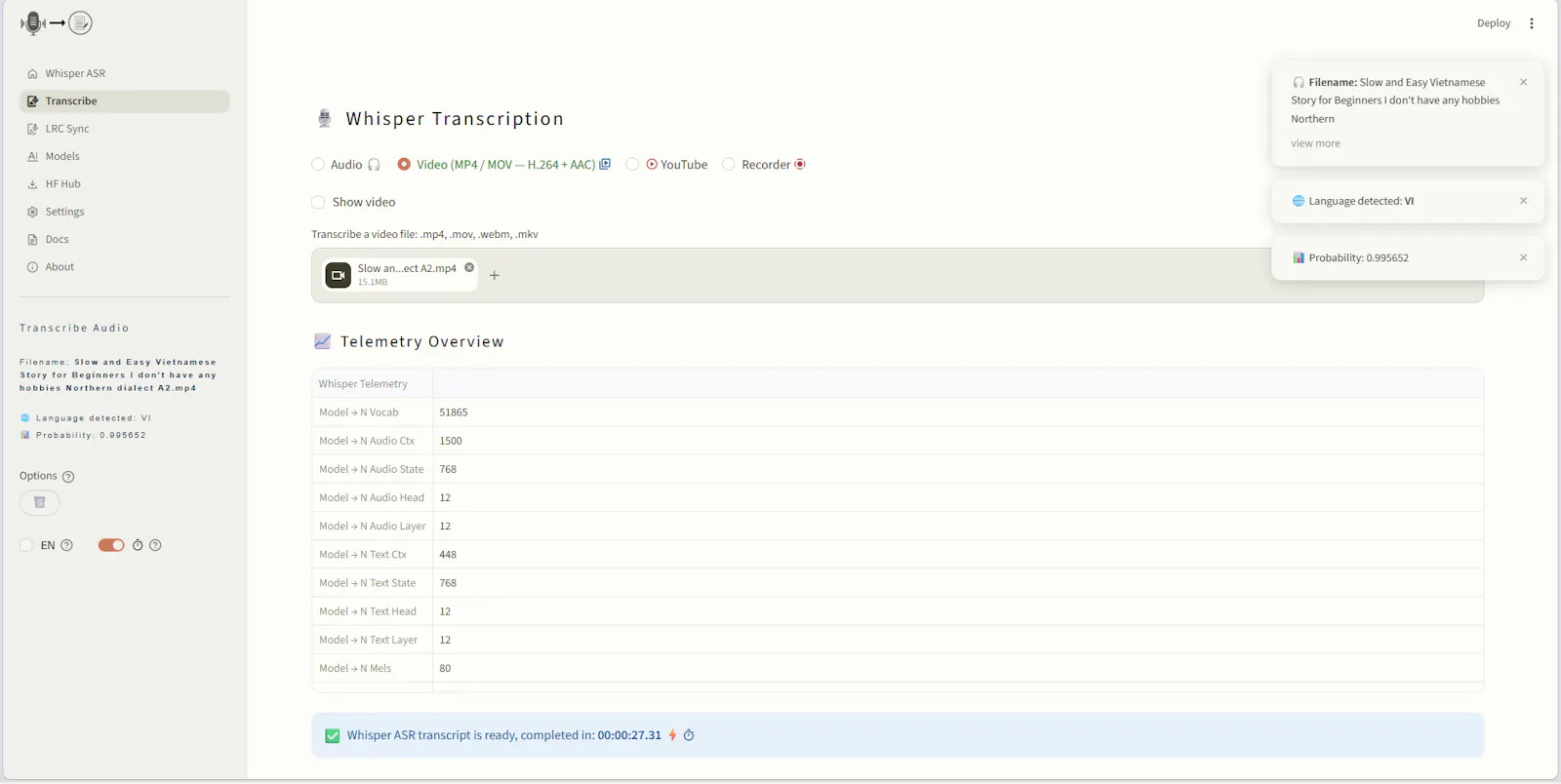
Task: Close the Language detected toast
Action: (1524, 201)
